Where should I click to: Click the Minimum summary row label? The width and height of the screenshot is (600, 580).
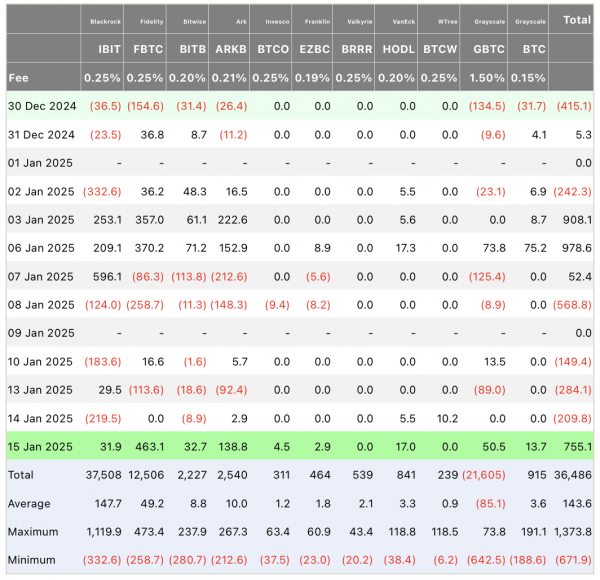pyautogui.click(x=31, y=560)
